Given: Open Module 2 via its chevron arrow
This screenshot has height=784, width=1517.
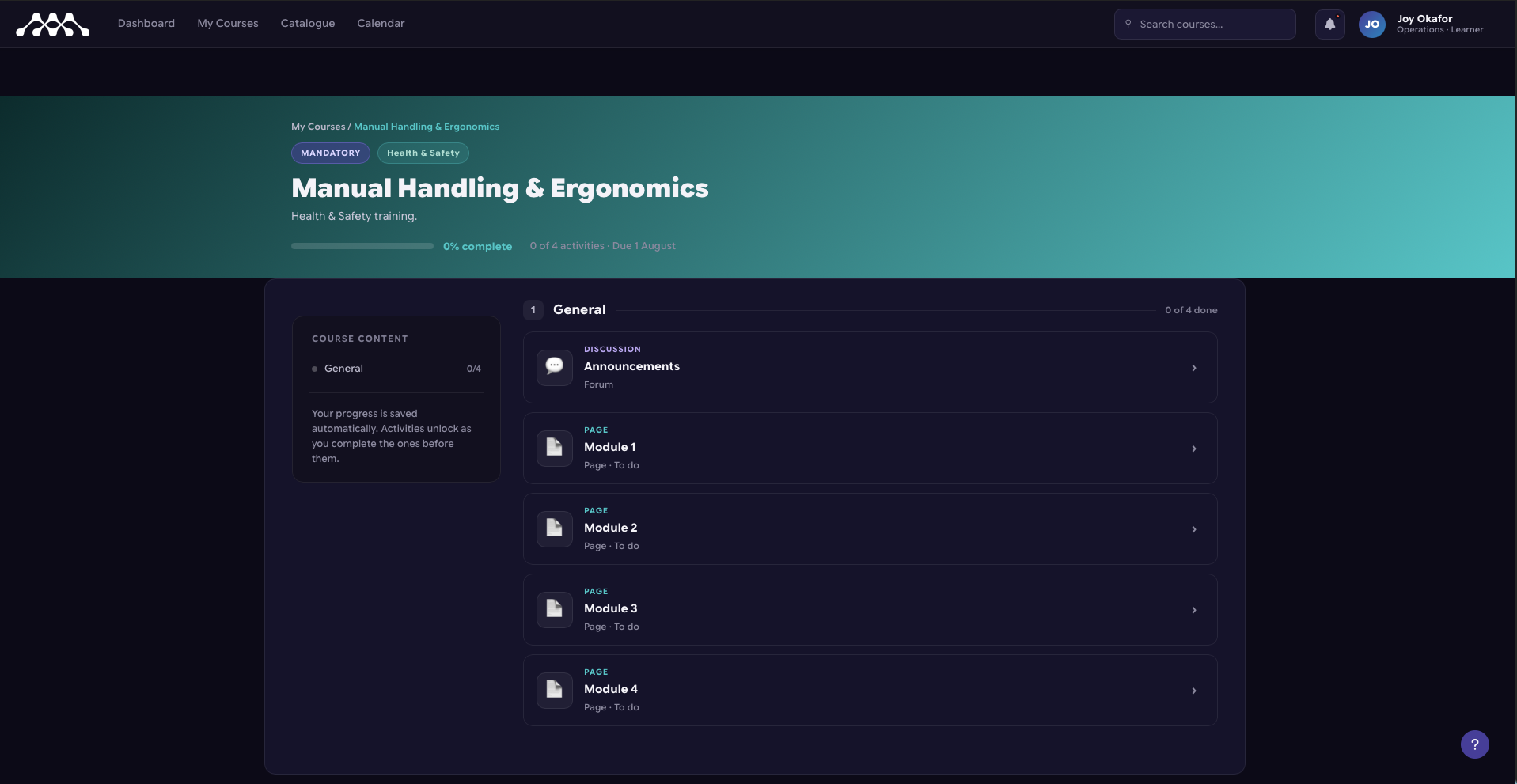Looking at the screenshot, I should pos(1194,529).
